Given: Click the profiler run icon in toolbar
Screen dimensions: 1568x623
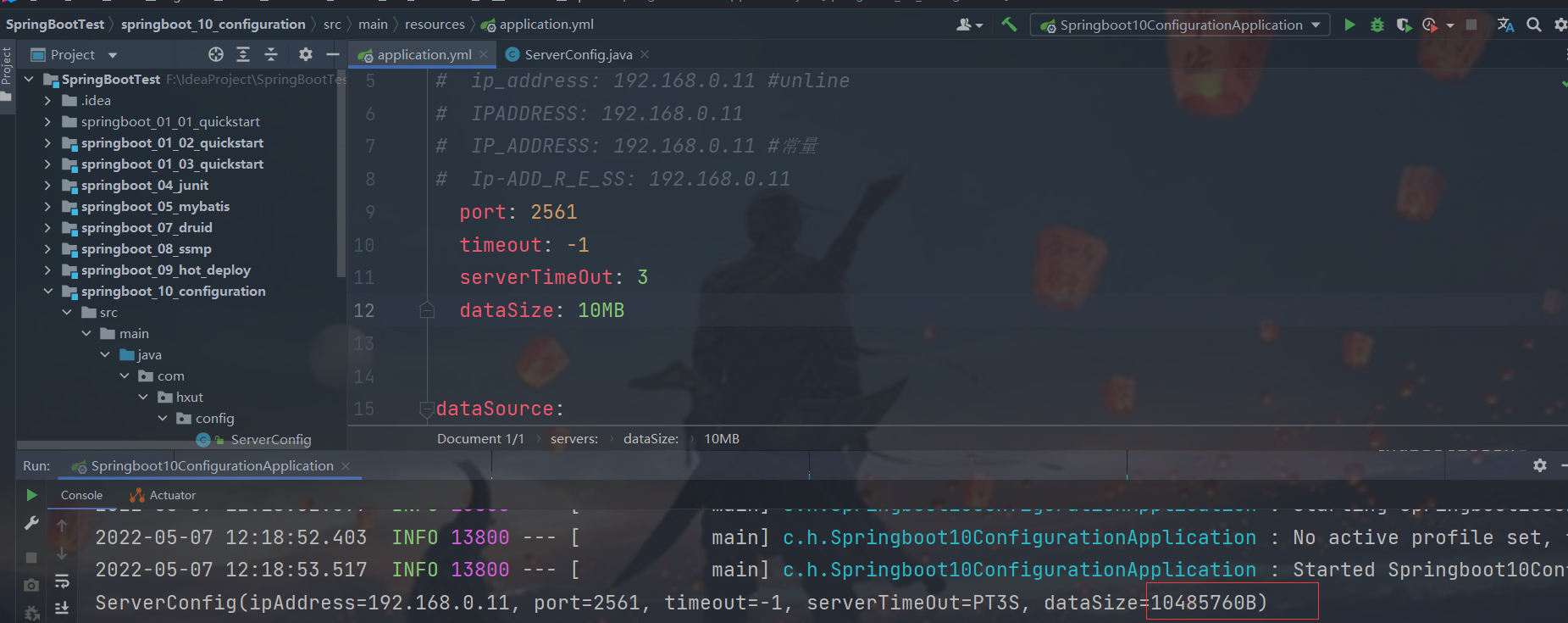Looking at the screenshot, I should 1430,25.
